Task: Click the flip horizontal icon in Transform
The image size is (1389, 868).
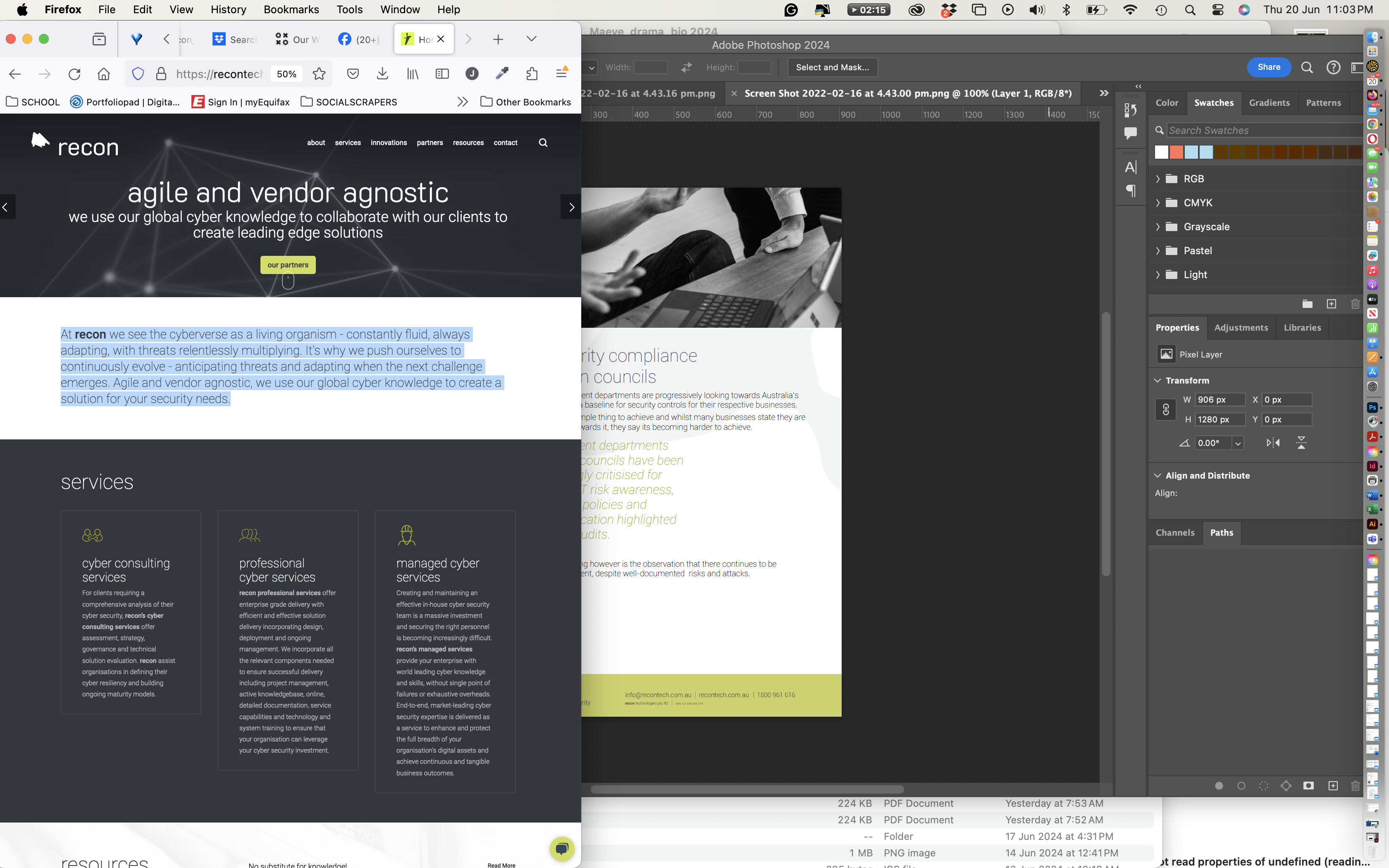Action: [x=1272, y=443]
